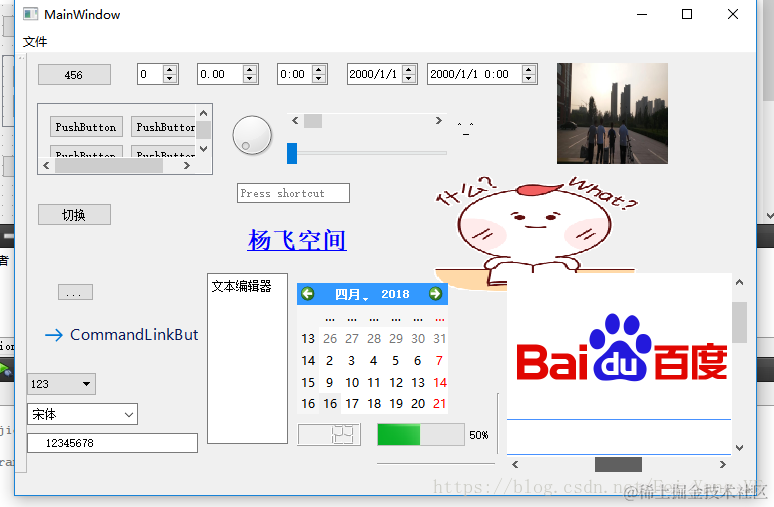Click the 456 button
The image size is (774, 507).
74,75
